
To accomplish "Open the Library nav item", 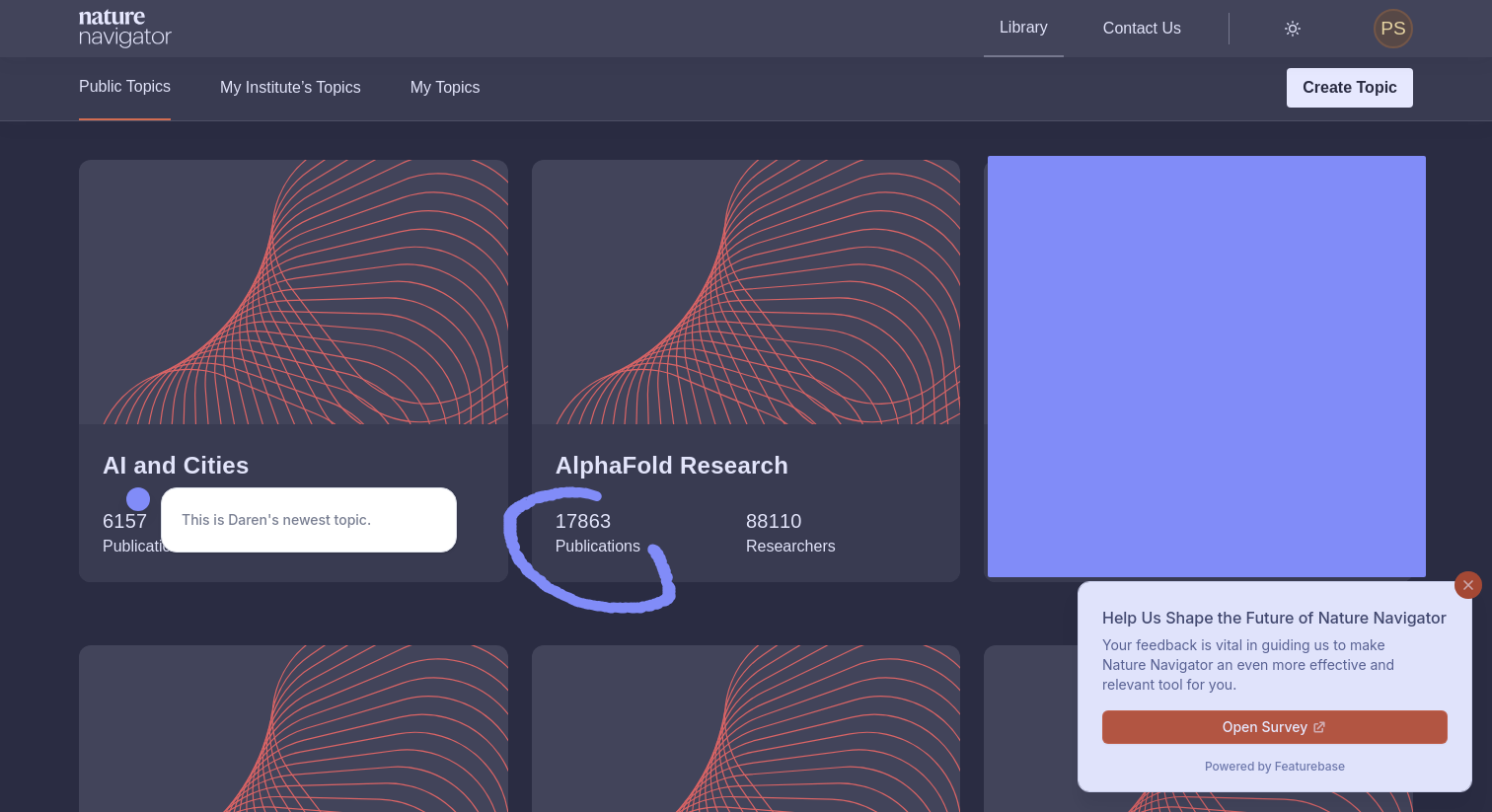I will pos(1023,28).
